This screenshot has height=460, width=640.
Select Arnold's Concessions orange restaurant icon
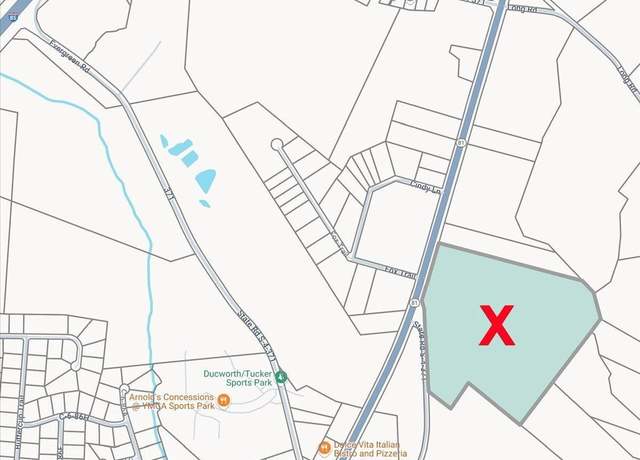[223, 401]
